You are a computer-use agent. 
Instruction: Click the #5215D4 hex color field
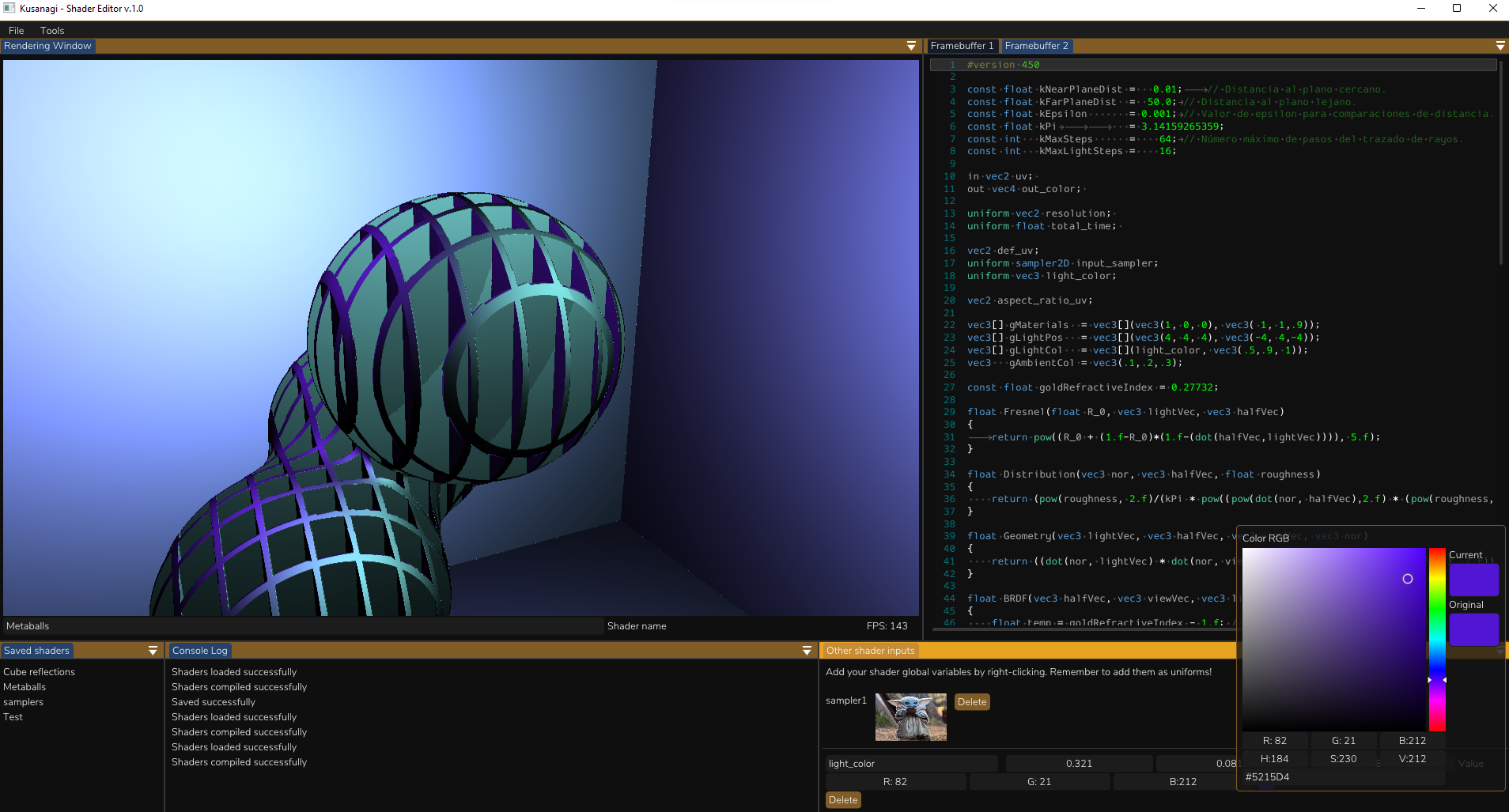1344,777
